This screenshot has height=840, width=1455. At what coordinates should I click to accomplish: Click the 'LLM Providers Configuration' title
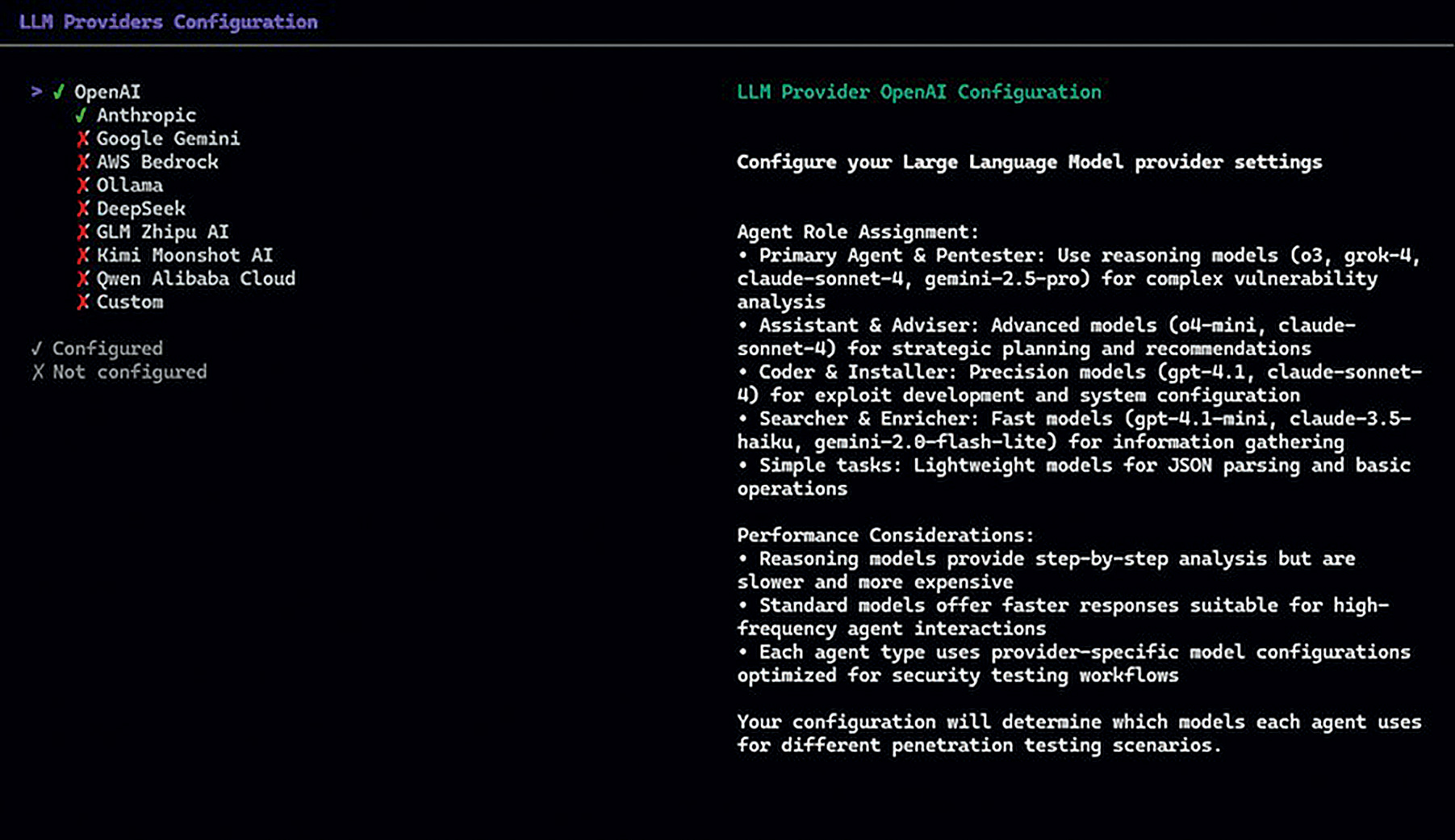168,22
